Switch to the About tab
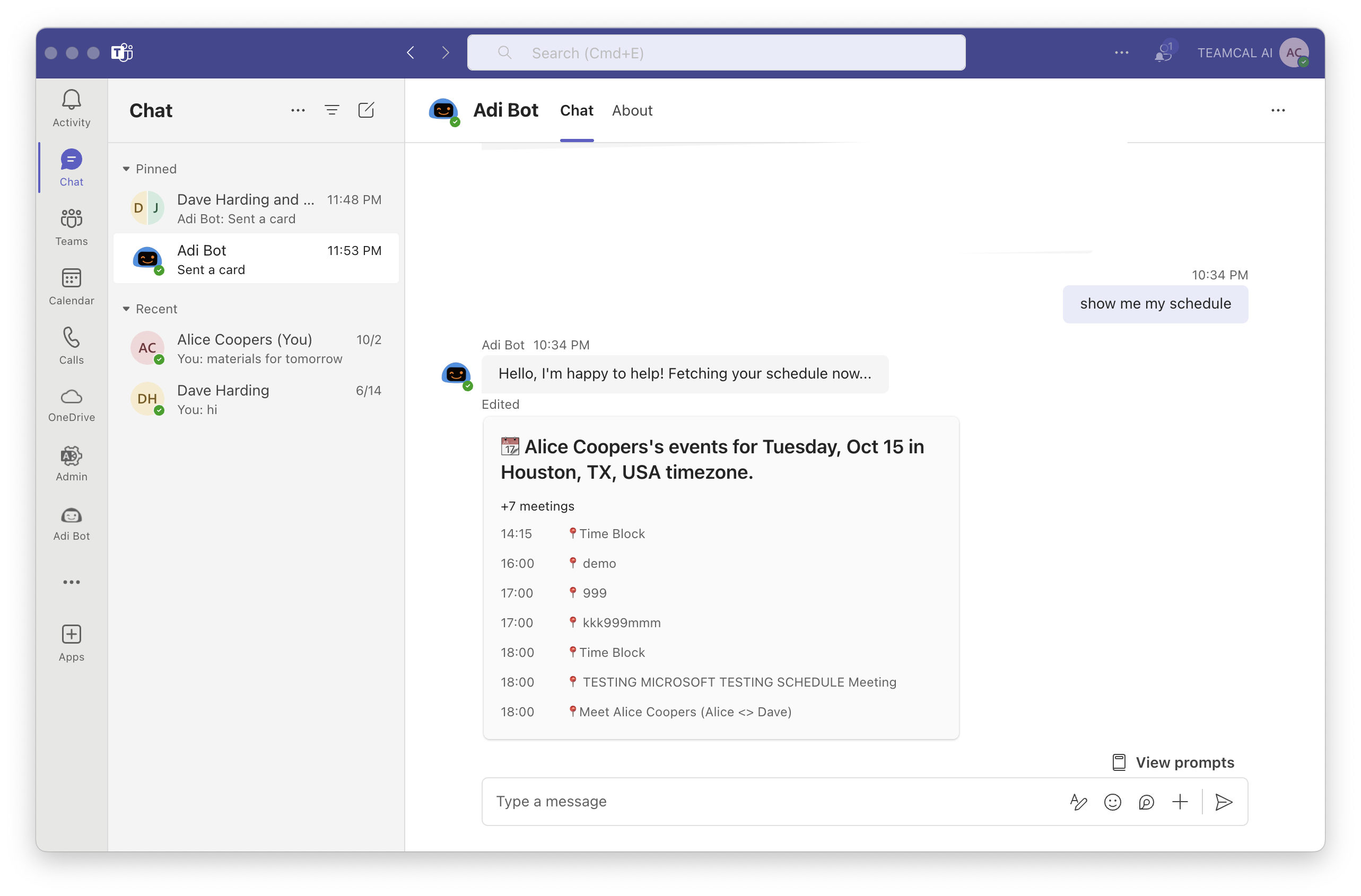 632,110
